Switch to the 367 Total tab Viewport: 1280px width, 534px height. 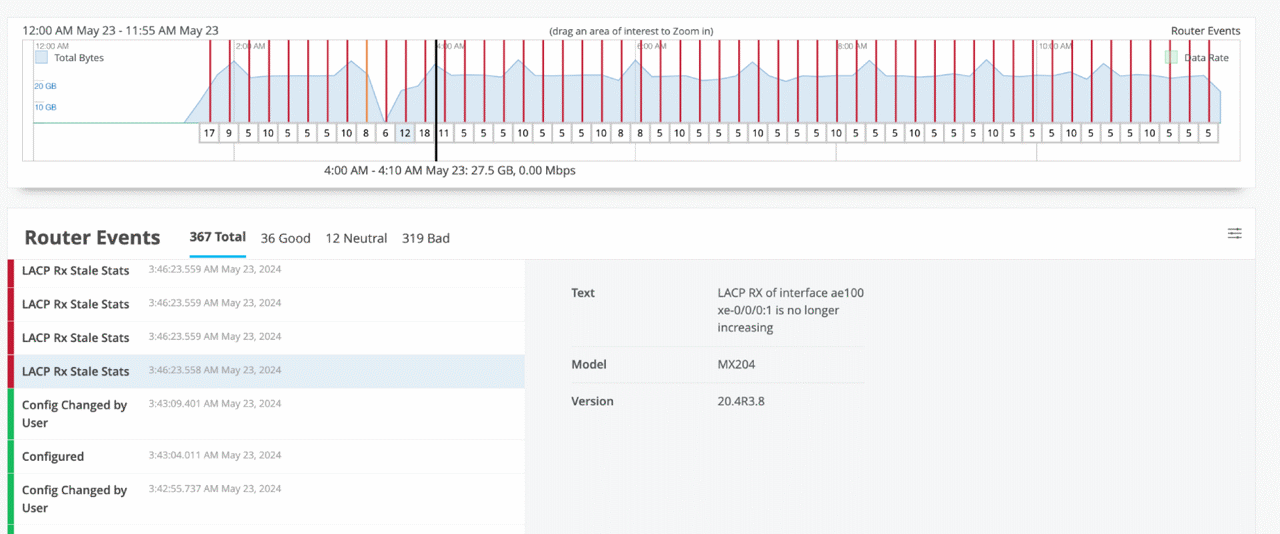click(x=217, y=238)
